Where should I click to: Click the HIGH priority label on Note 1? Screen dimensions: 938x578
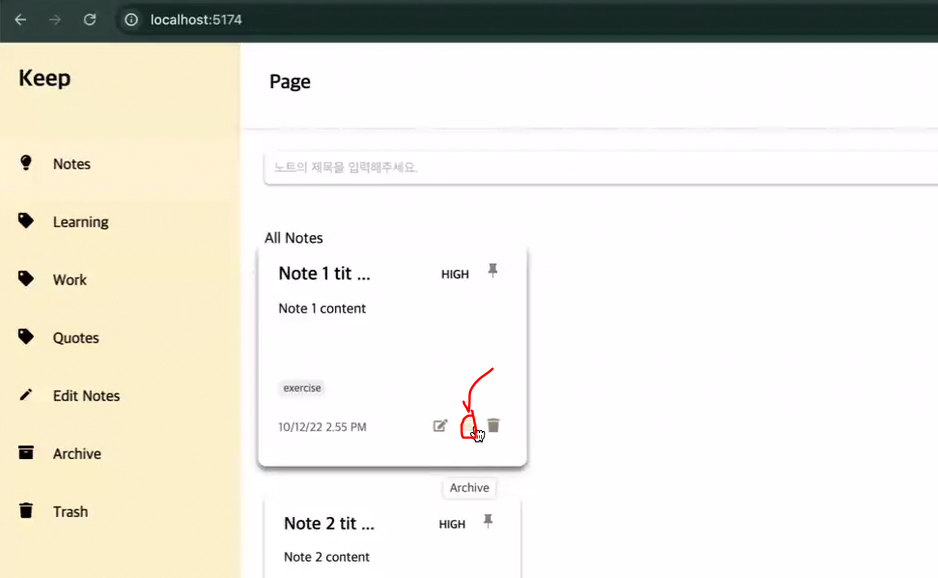point(455,275)
